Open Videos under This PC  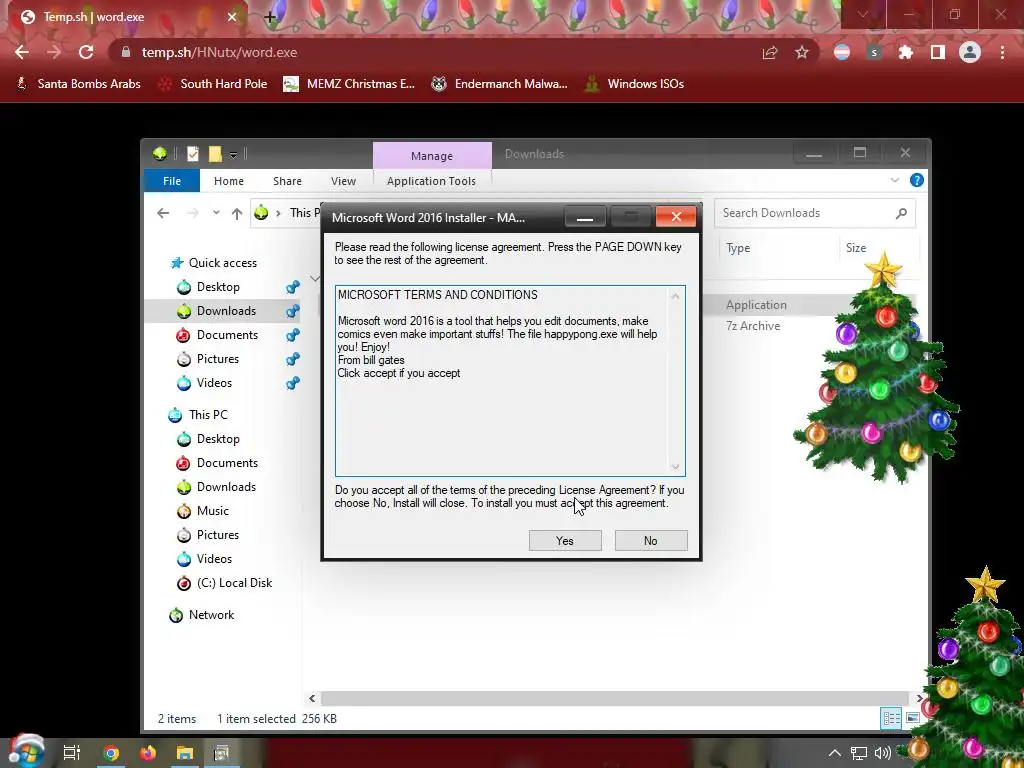[x=214, y=559]
